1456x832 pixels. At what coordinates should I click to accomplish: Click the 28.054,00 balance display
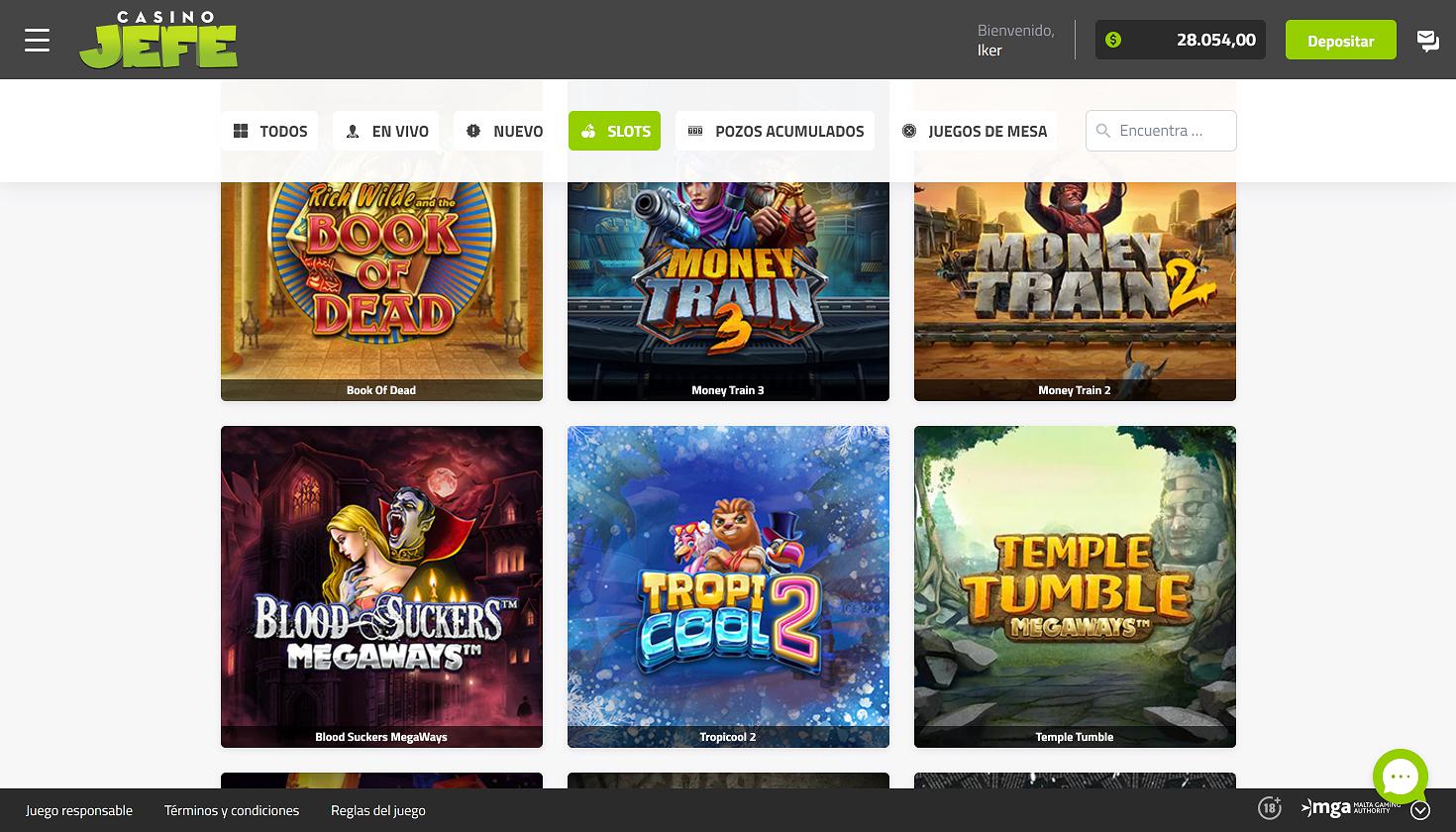pyautogui.click(x=1181, y=40)
